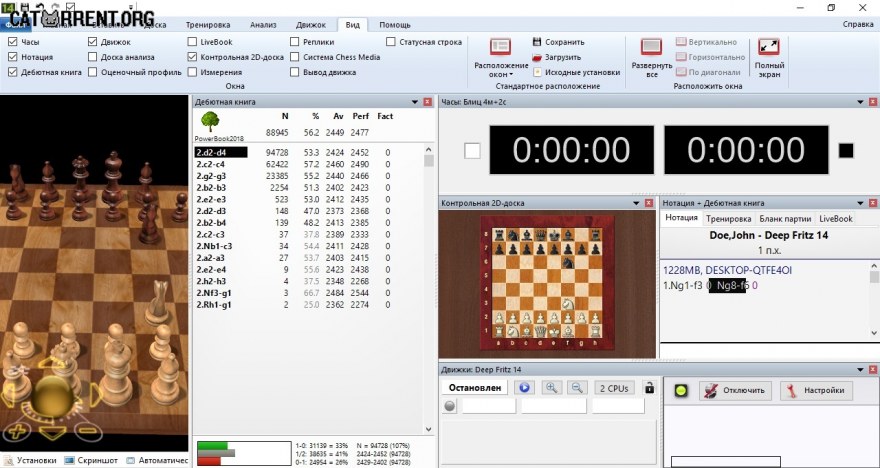This screenshot has height=468, width=880.
Task: Click the Автоматичес button under the board
Action: tap(158, 460)
